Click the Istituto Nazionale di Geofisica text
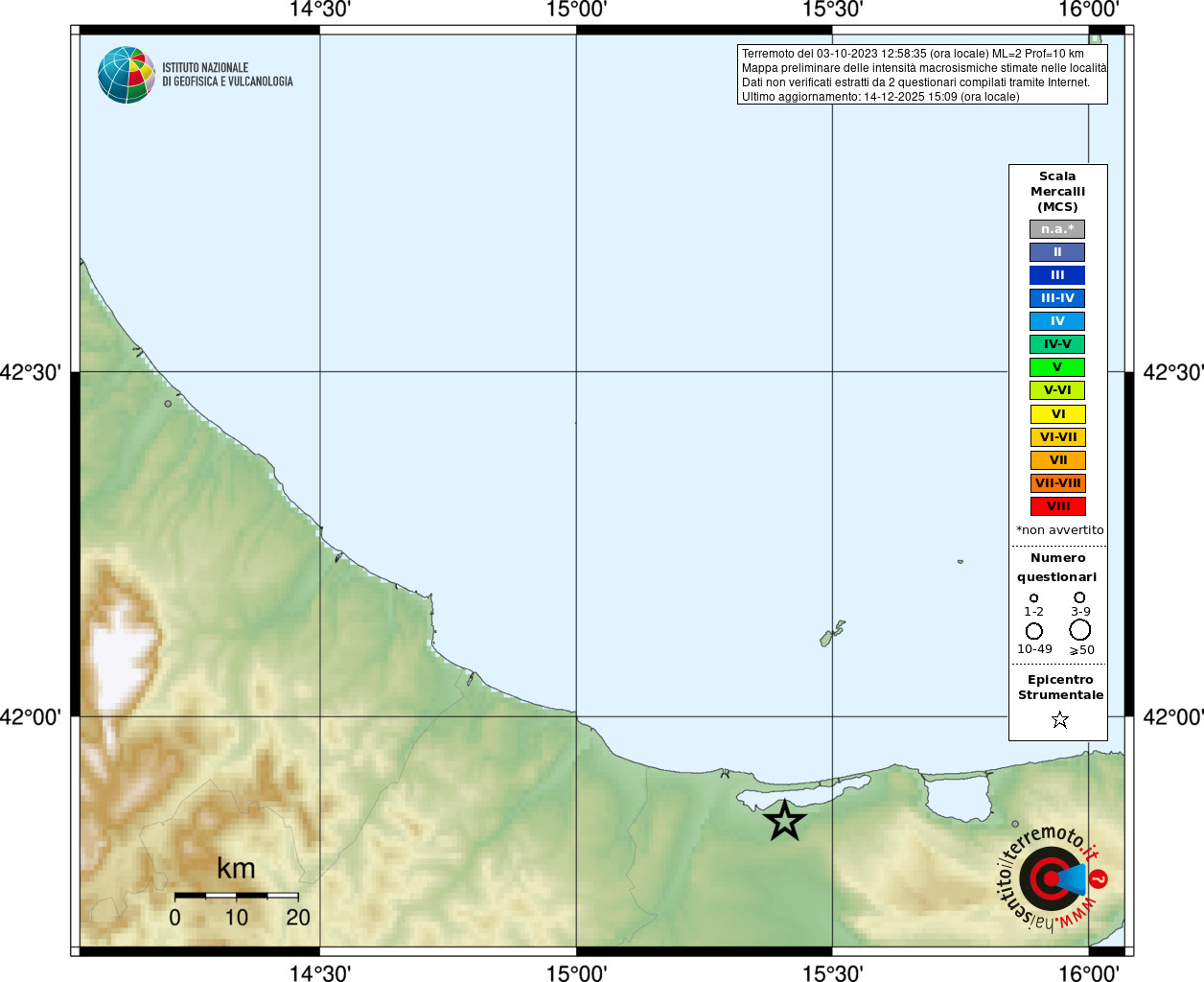 pyautogui.click(x=227, y=75)
